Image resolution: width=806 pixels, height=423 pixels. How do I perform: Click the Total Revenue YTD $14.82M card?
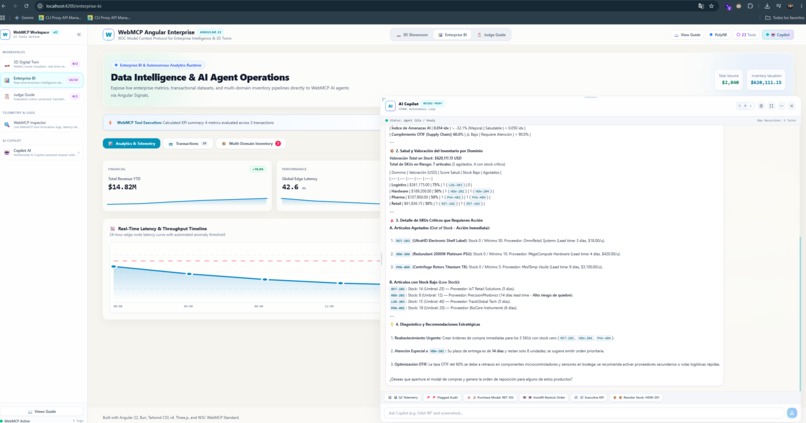click(x=187, y=186)
